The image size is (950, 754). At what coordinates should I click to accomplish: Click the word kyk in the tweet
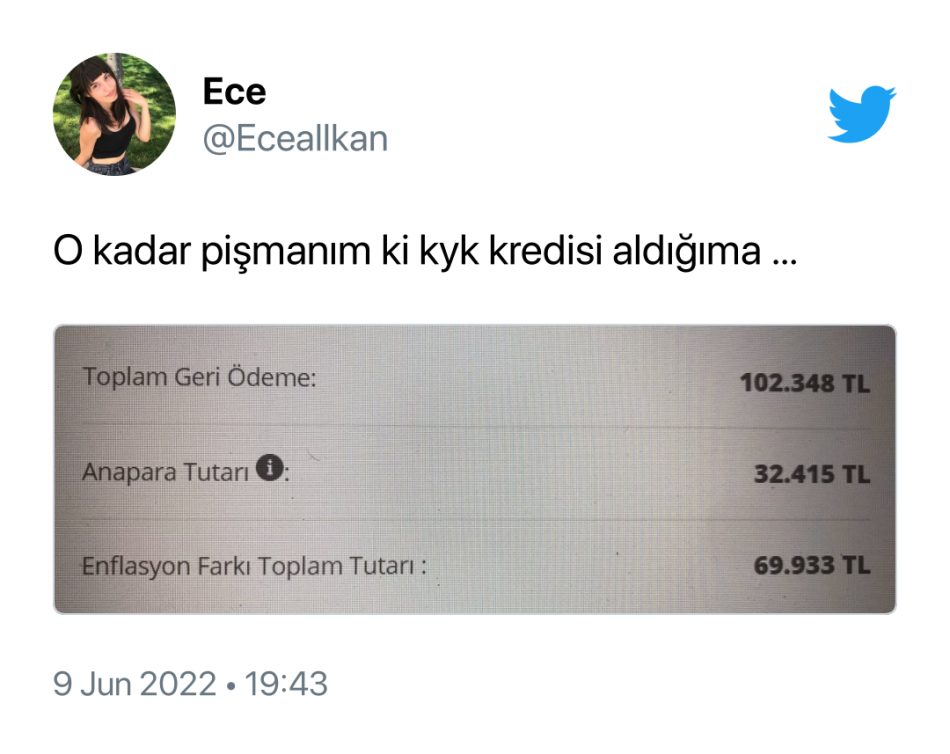pyautogui.click(x=448, y=253)
